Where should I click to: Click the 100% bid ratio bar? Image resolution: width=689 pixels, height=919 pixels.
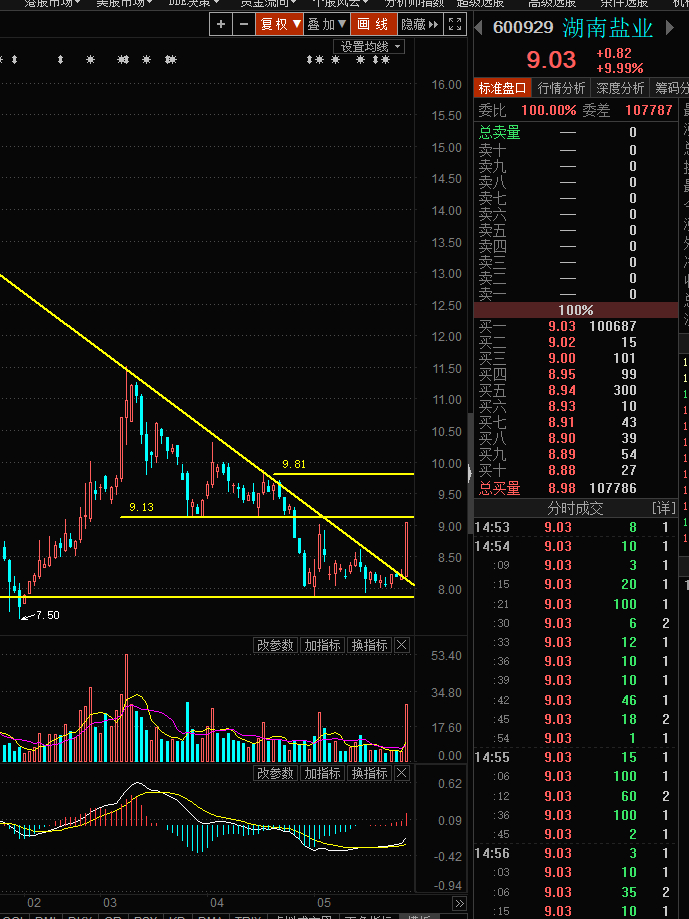click(x=575, y=310)
